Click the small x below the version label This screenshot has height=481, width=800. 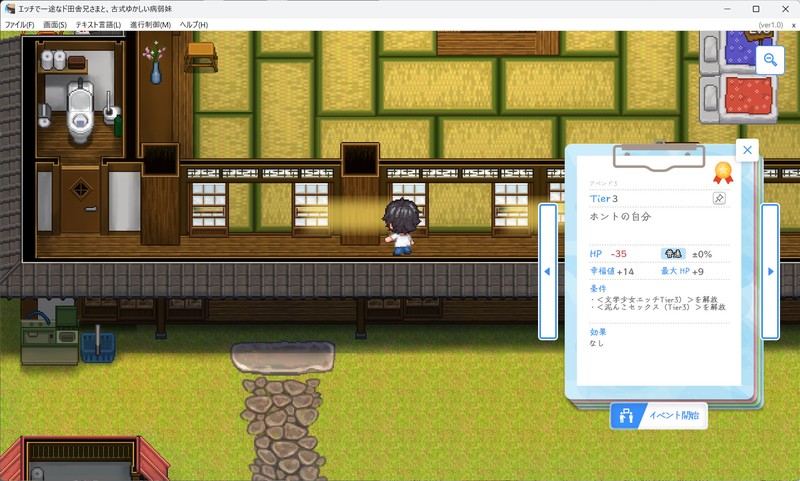click(793, 24)
